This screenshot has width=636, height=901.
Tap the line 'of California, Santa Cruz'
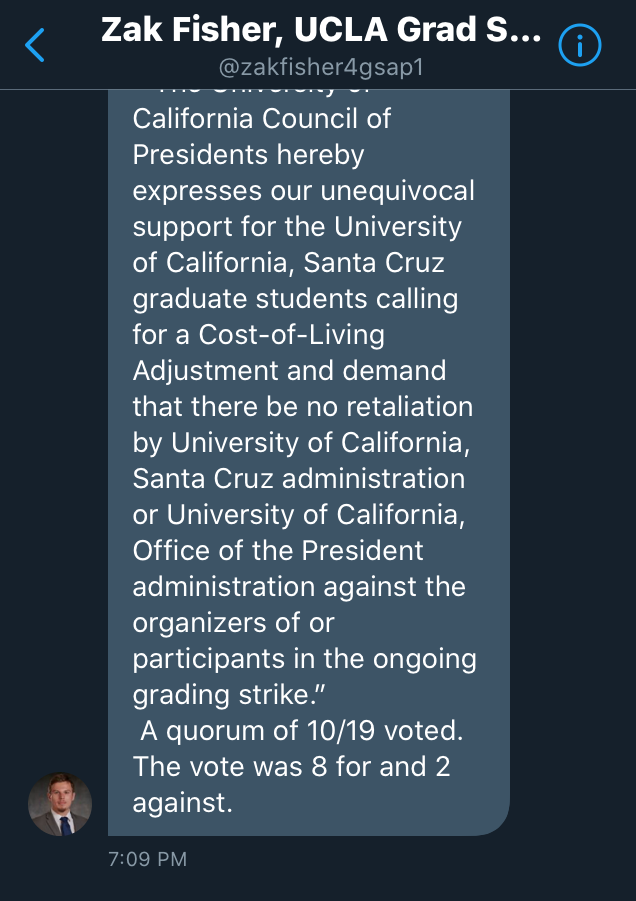click(288, 263)
